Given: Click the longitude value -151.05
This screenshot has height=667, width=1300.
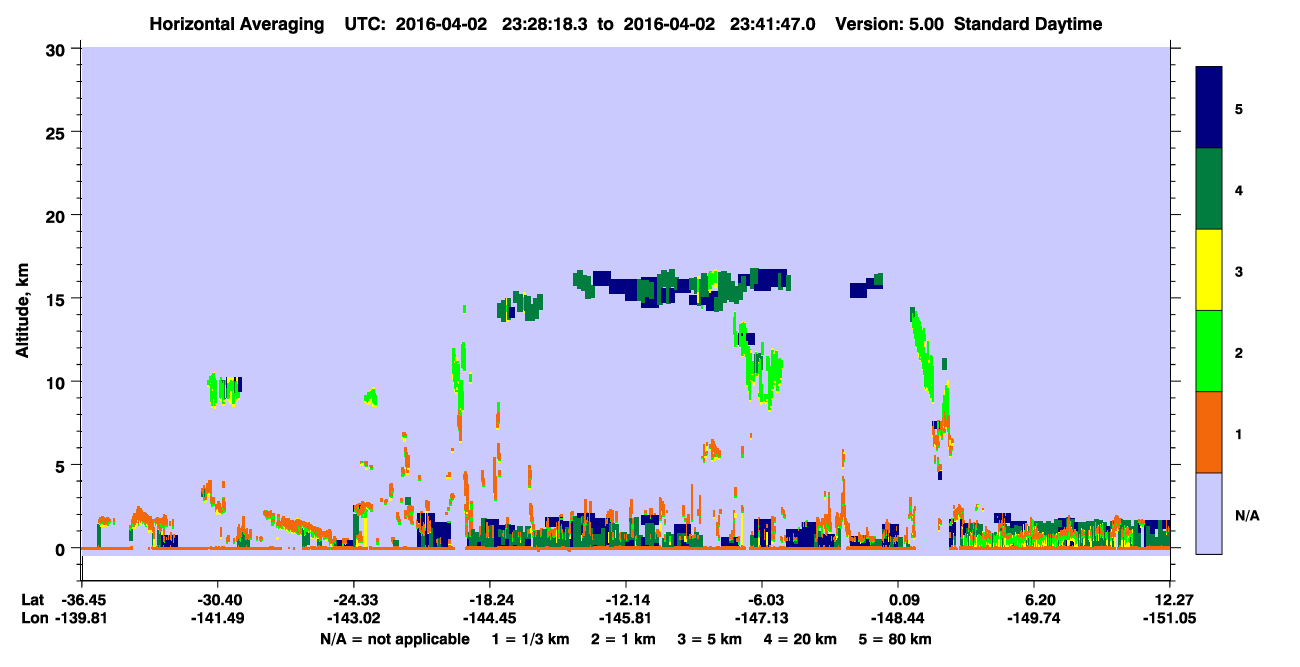Looking at the screenshot, I should click(x=1170, y=617).
